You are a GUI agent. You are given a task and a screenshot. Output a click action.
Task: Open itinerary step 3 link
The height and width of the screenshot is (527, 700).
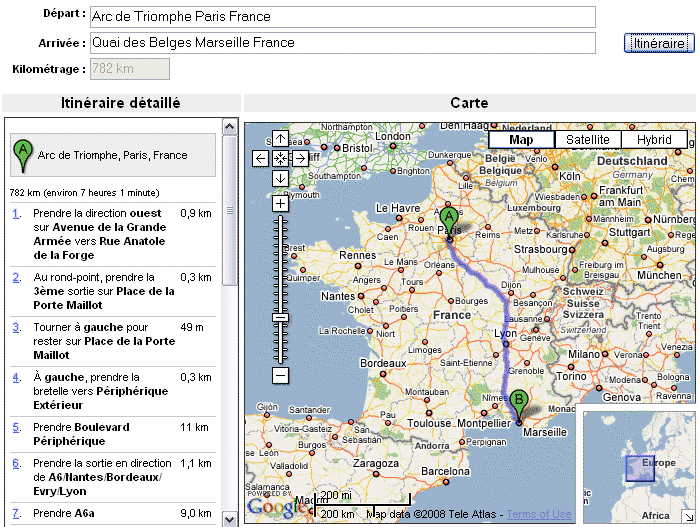click(16, 327)
